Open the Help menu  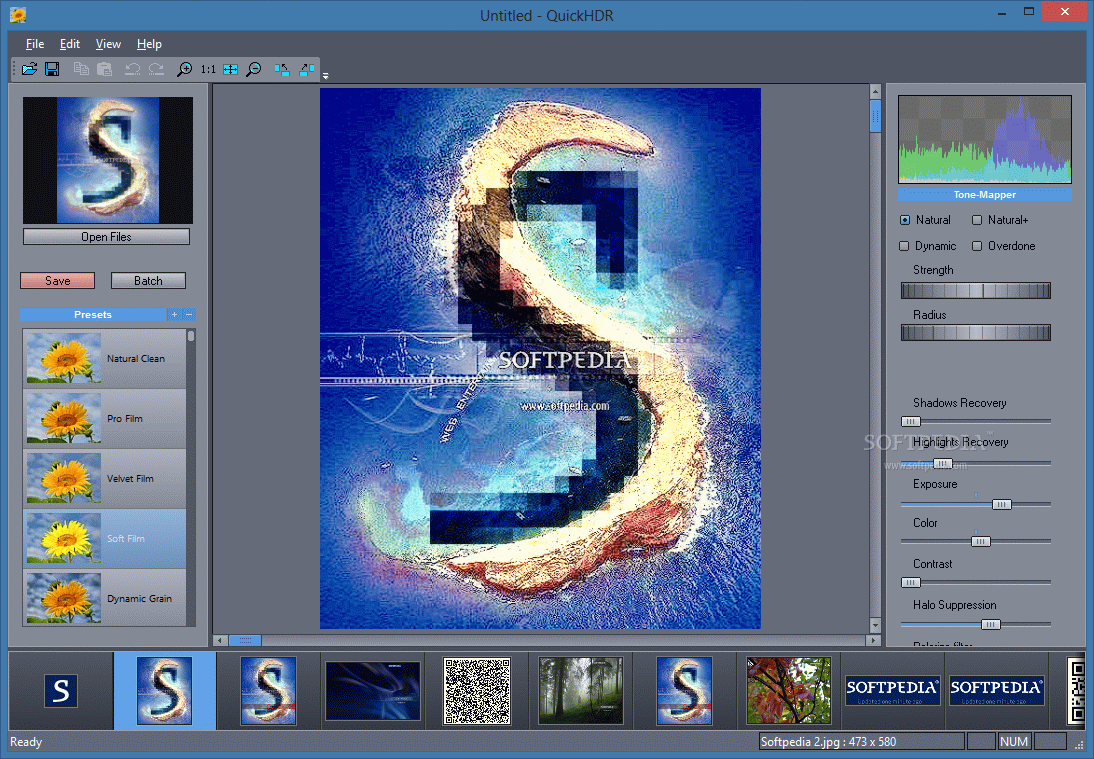149,44
